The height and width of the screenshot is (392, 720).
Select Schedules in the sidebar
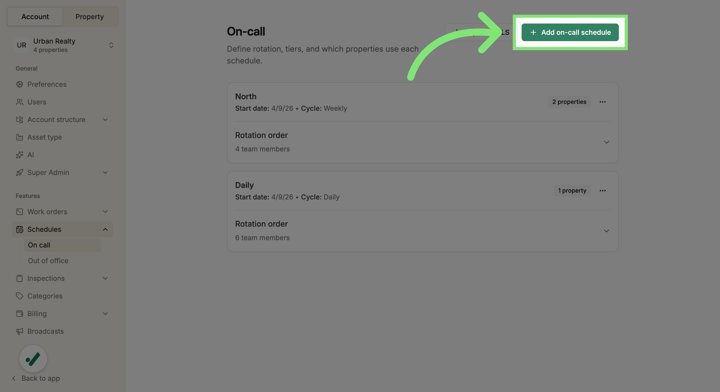point(62,229)
